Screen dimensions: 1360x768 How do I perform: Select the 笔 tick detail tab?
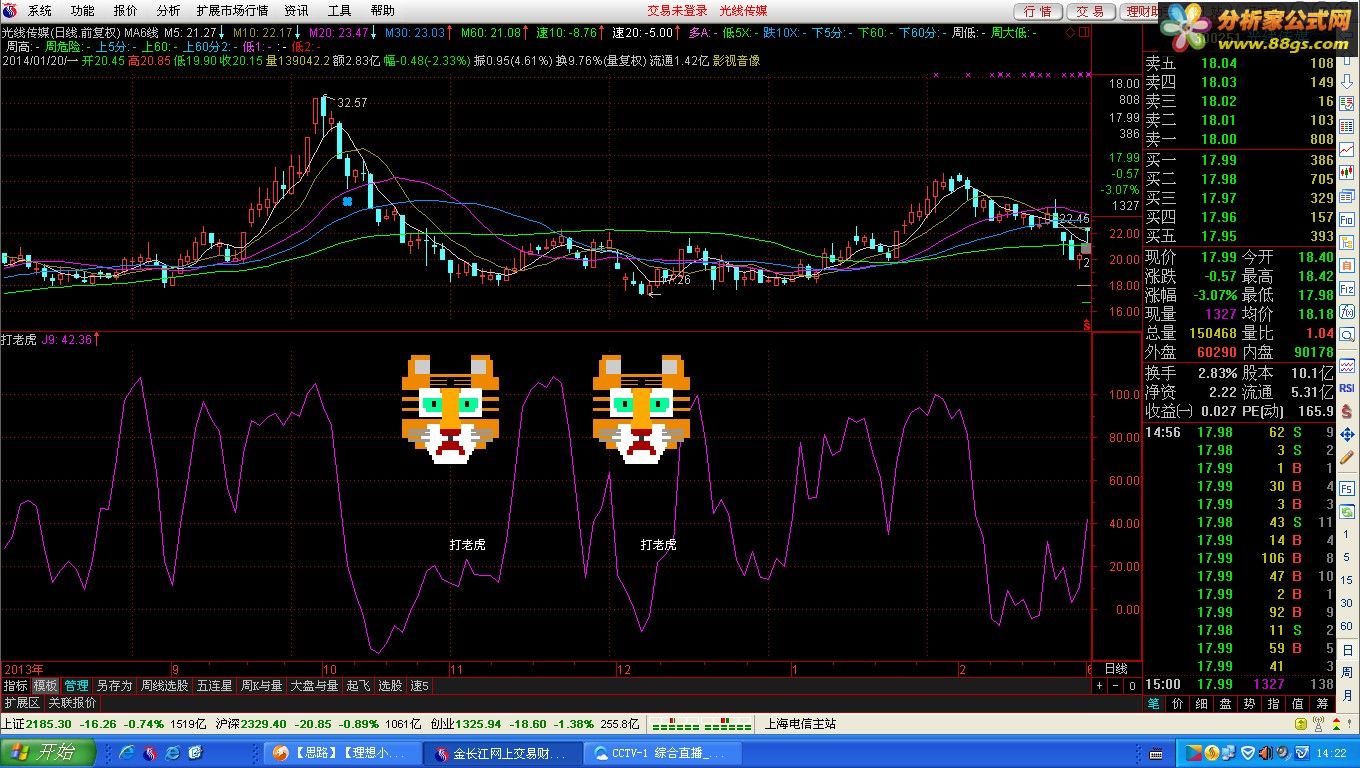point(1153,704)
